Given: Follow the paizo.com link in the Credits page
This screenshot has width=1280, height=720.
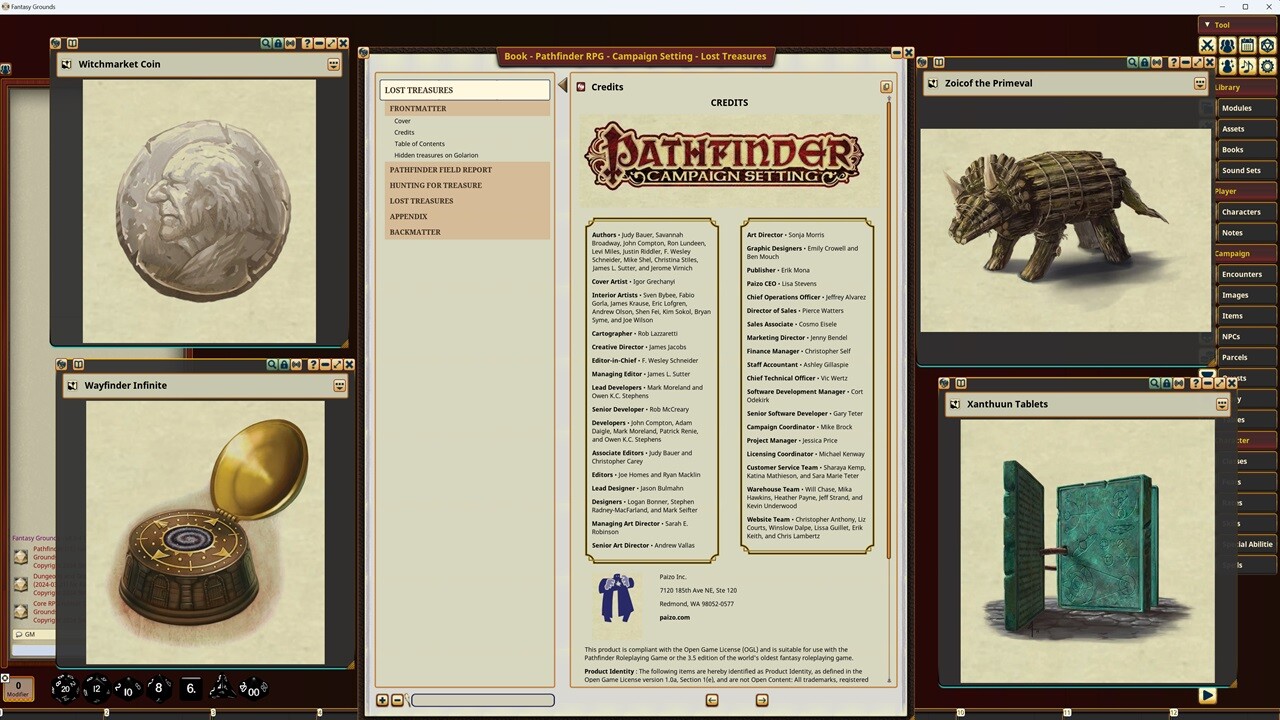Looking at the screenshot, I should [674, 617].
